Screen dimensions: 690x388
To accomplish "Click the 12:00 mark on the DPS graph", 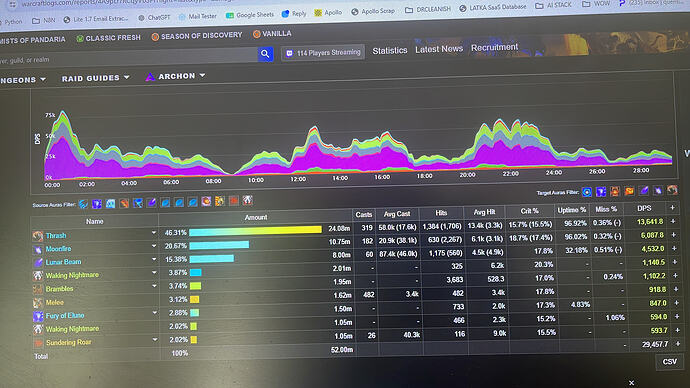I will 298,179.
